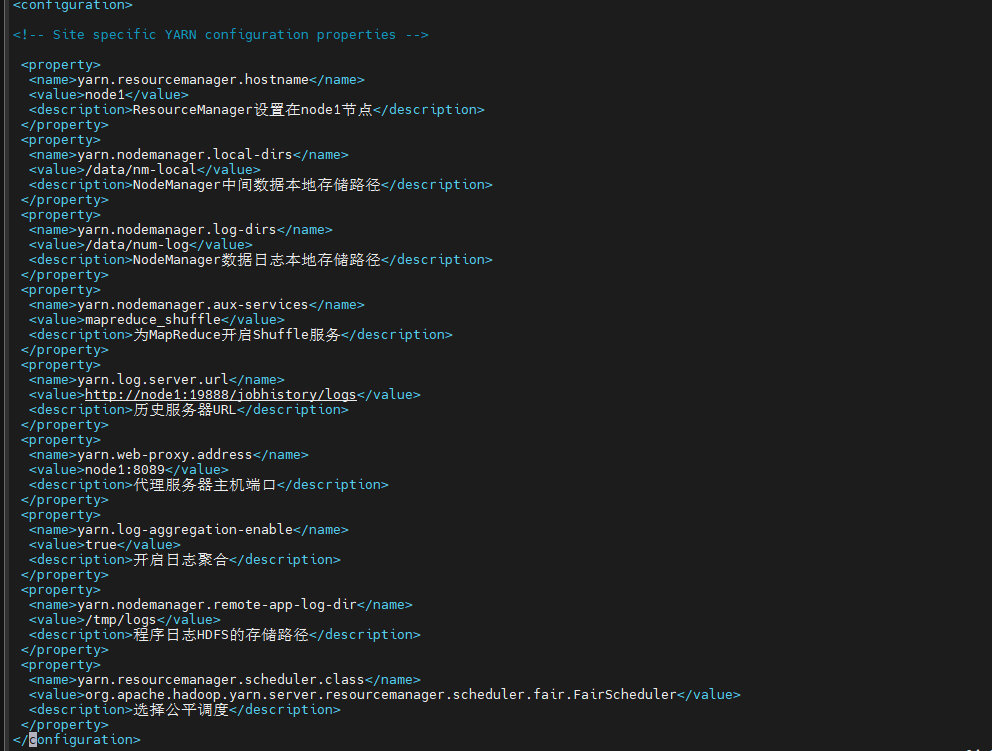Click the name yarn.web-proxy.address
Screen dimensions: 992x751
(x=165, y=455)
